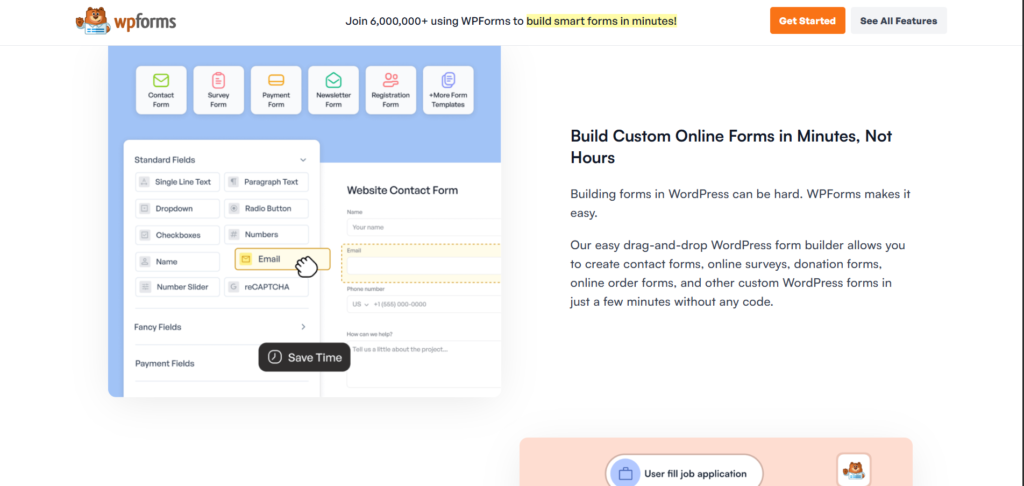The width and height of the screenshot is (1024, 486).
Task: Choose the Name field
Action: click(178, 262)
